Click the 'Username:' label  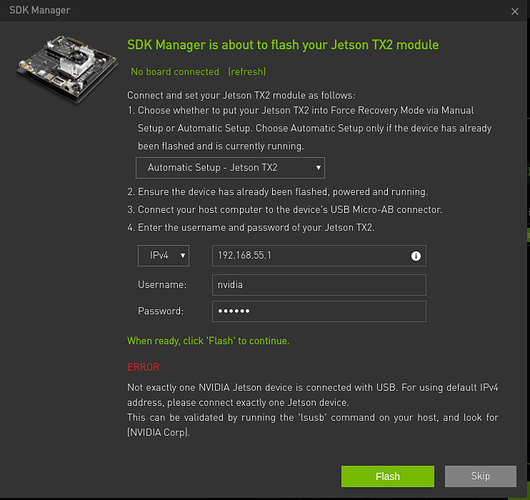tap(162, 285)
